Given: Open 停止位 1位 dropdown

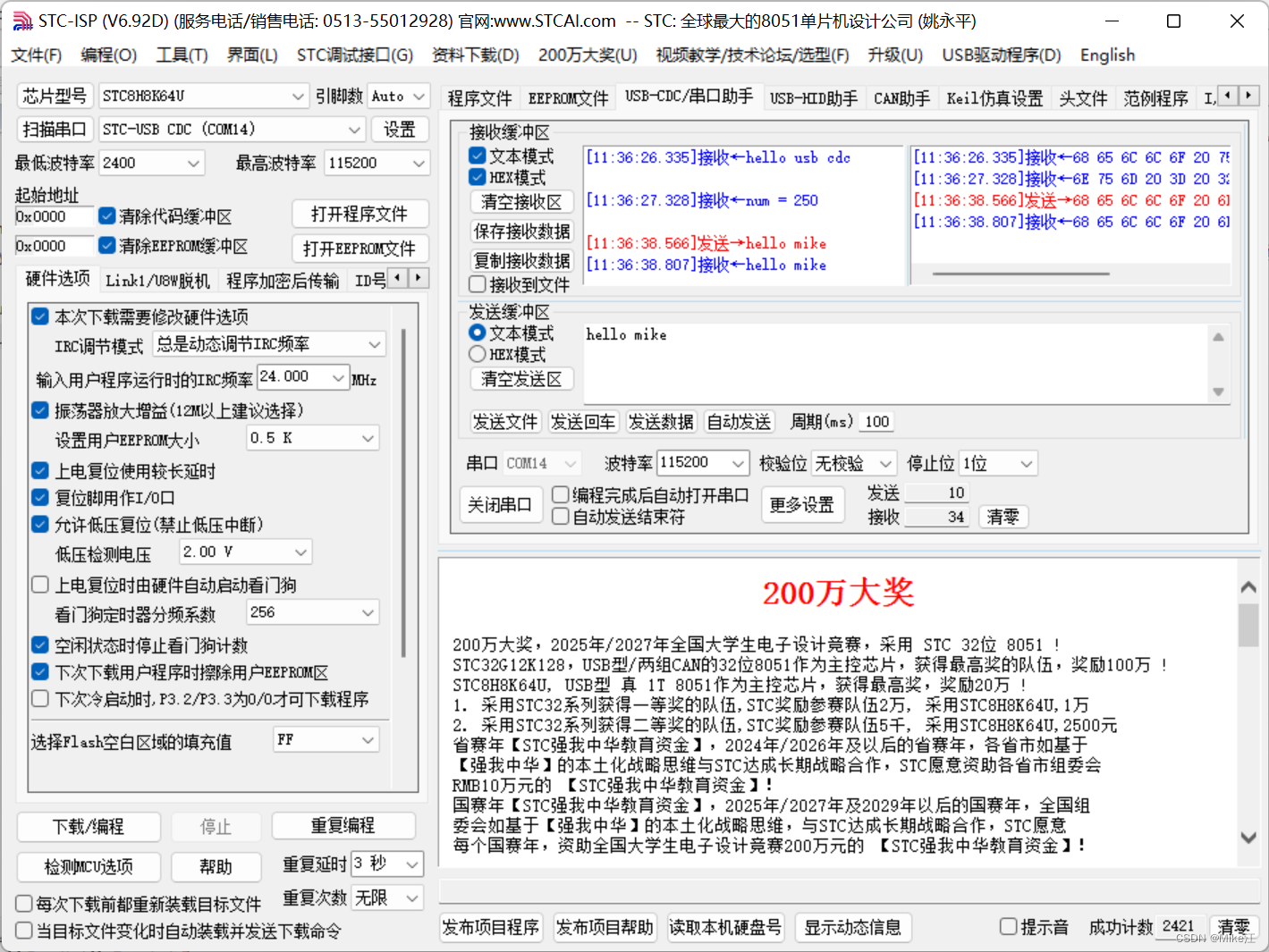Looking at the screenshot, I should [998, 463].
